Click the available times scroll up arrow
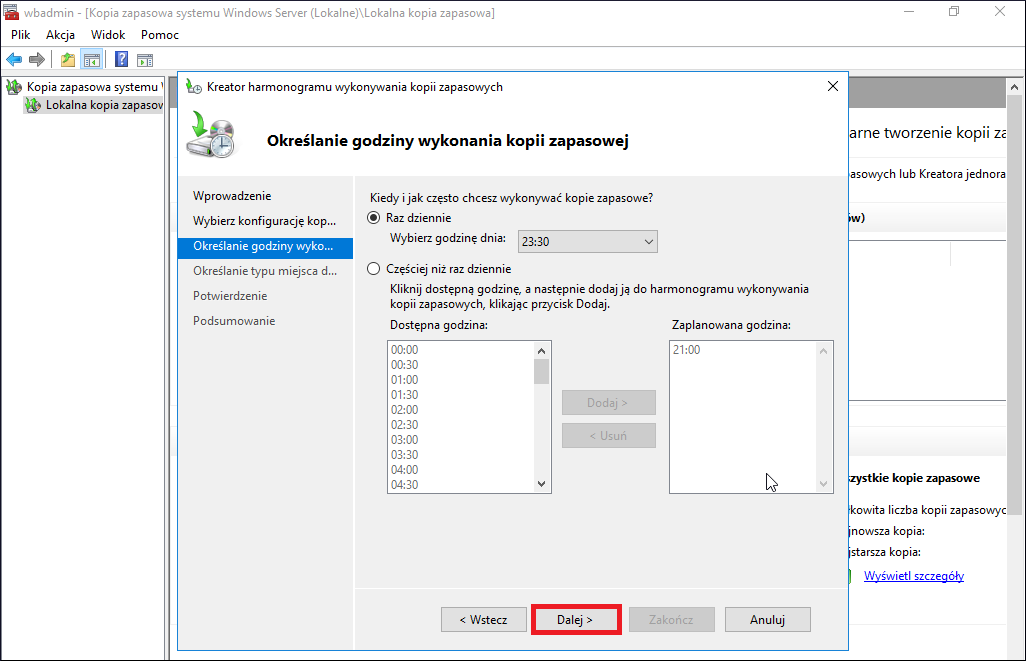The width and height of the screenshot is (1026, 661). (541, 351)
